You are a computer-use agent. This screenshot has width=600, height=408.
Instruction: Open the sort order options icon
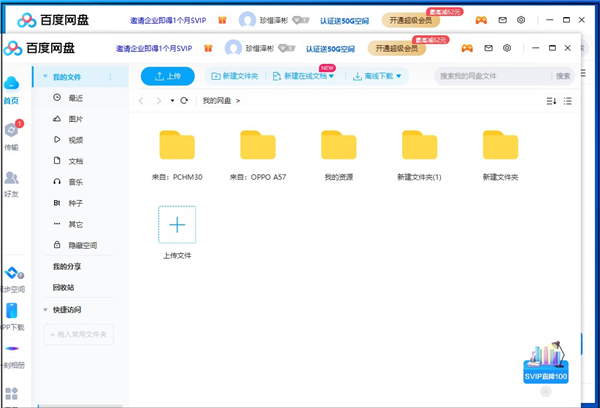(550, 101)
